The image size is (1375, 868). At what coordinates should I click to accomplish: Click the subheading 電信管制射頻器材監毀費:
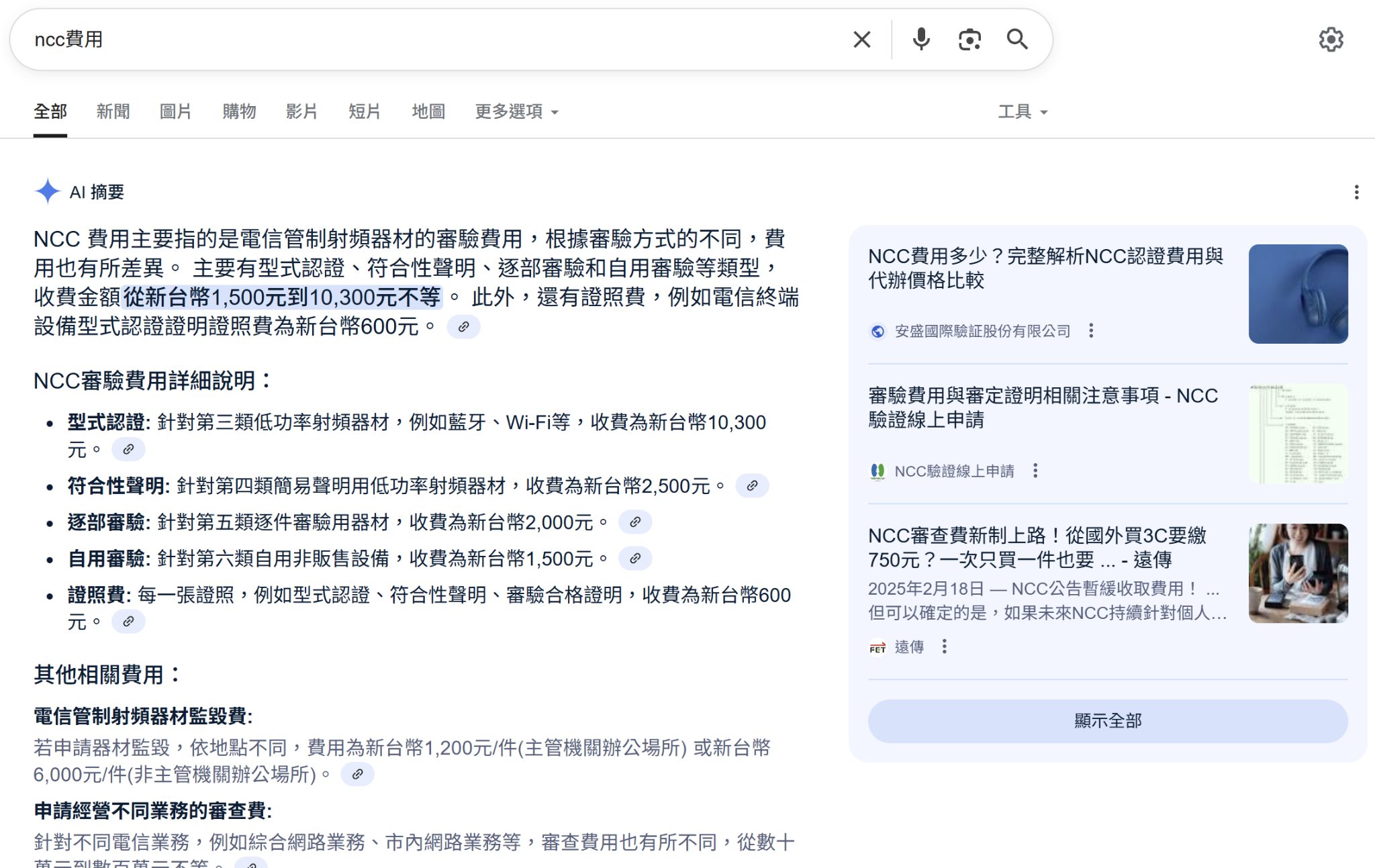[x=143, y=716]
